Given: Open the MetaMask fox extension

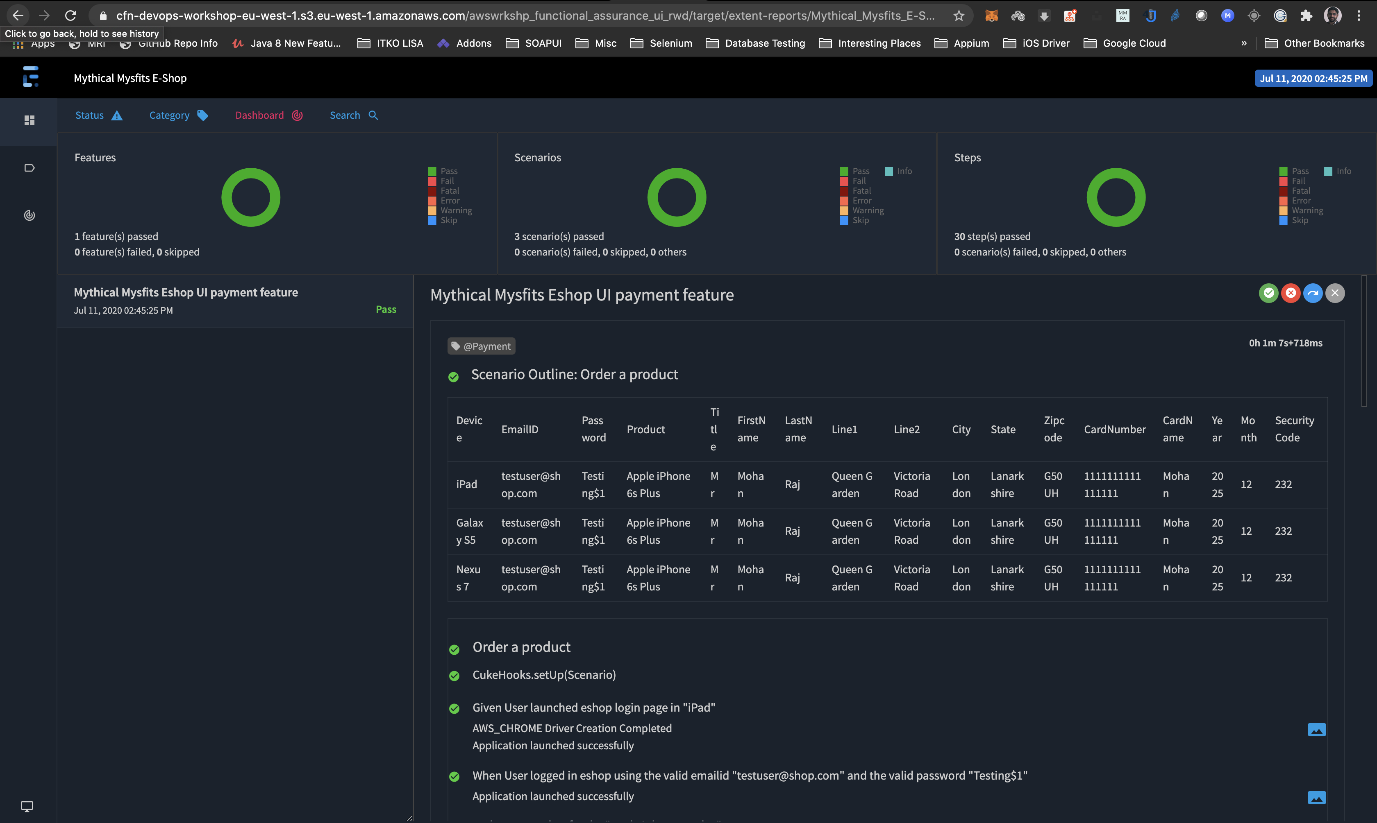Looking at the screenshot, I should click(x=991, y=16).
